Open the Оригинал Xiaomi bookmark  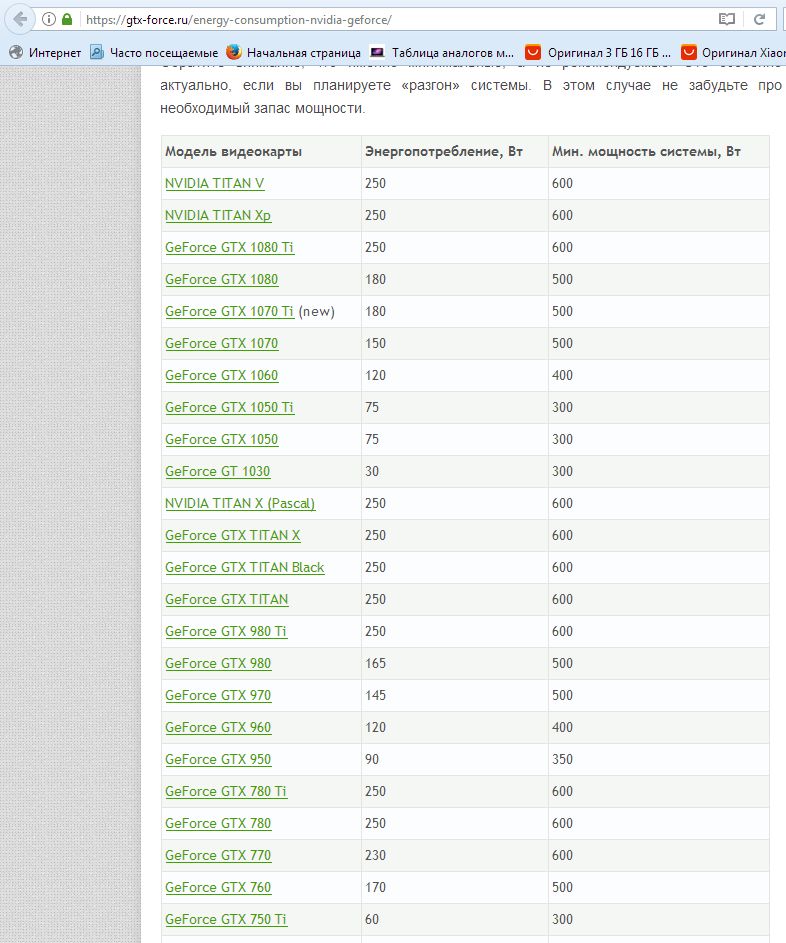(x=733, y=52)
